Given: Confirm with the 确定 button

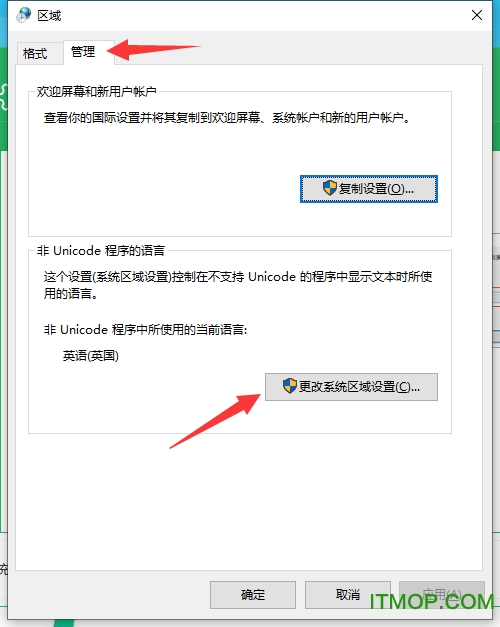Looking at the screenshot, I should (253, 595).
